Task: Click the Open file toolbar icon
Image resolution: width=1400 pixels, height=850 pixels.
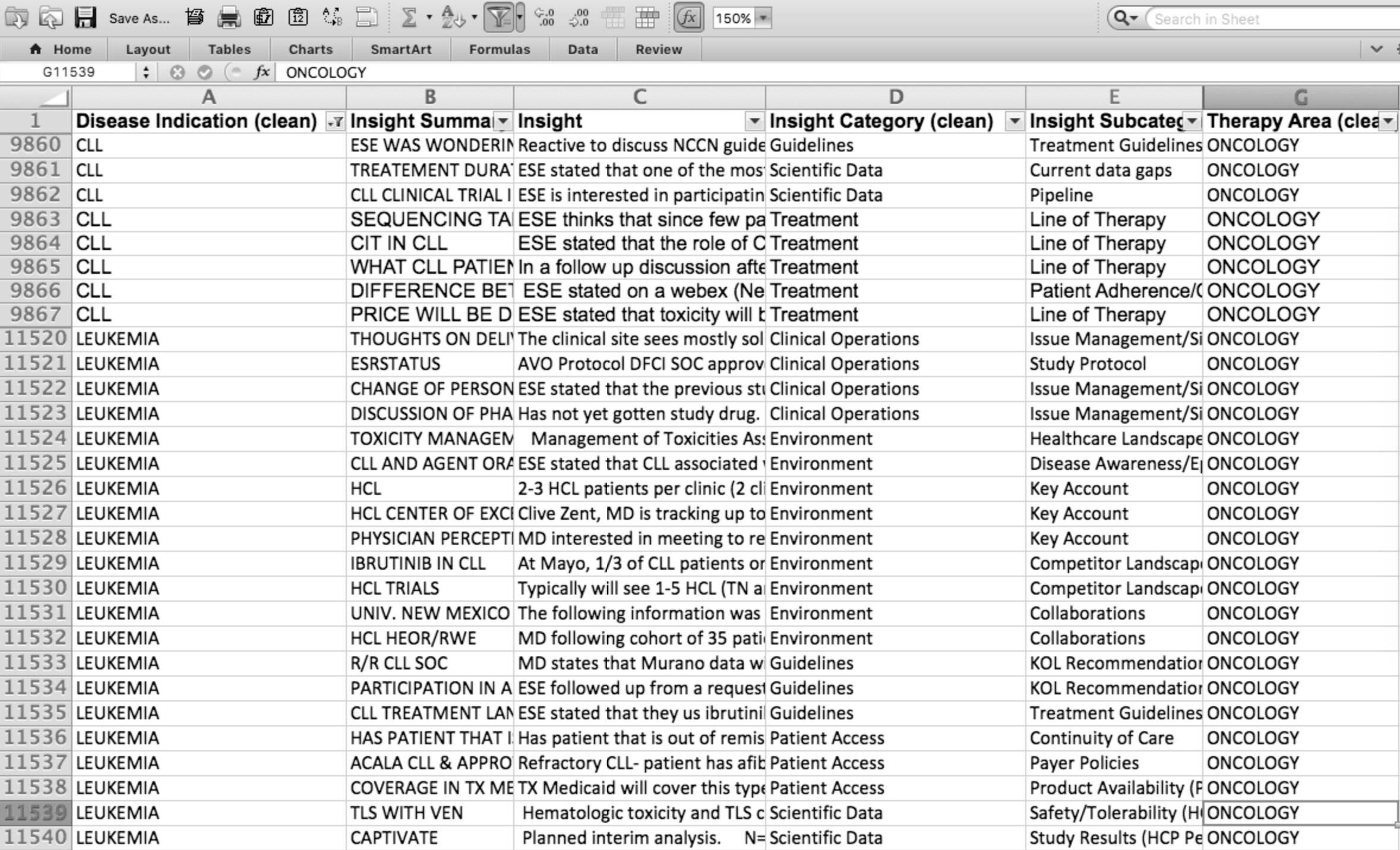Action: point(50,18)
